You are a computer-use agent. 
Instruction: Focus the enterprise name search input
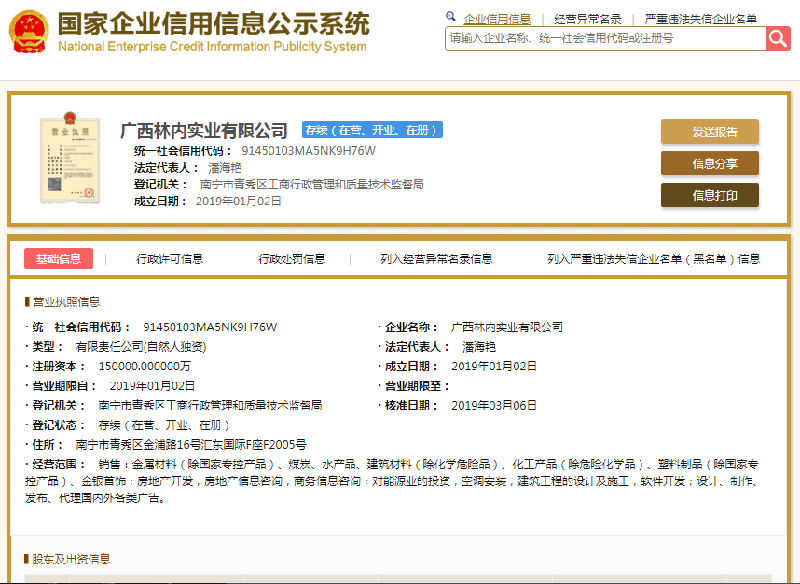(x=605, y=38)
